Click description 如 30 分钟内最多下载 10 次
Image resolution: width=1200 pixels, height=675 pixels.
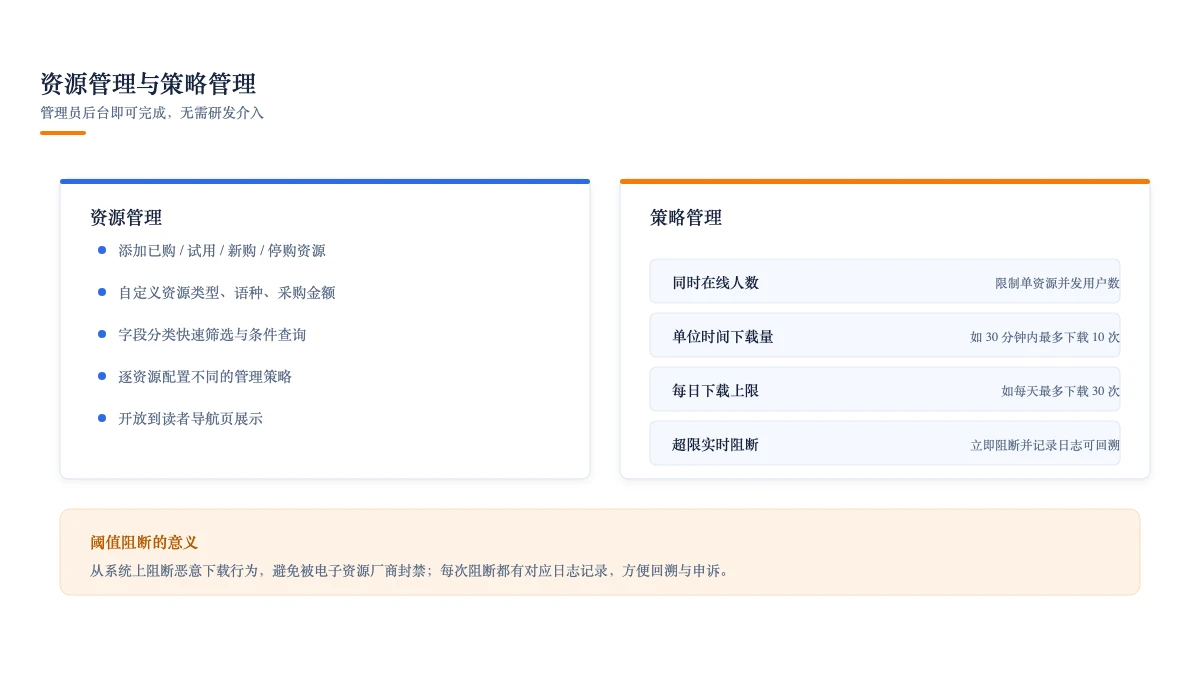1045,338
